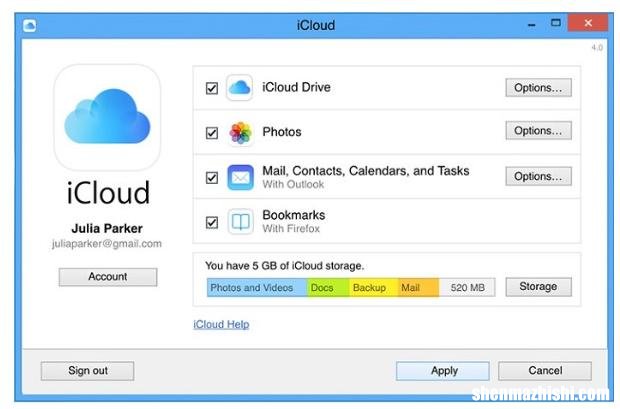Click the iCloud Drive cloud icon

tap(240, 87)
